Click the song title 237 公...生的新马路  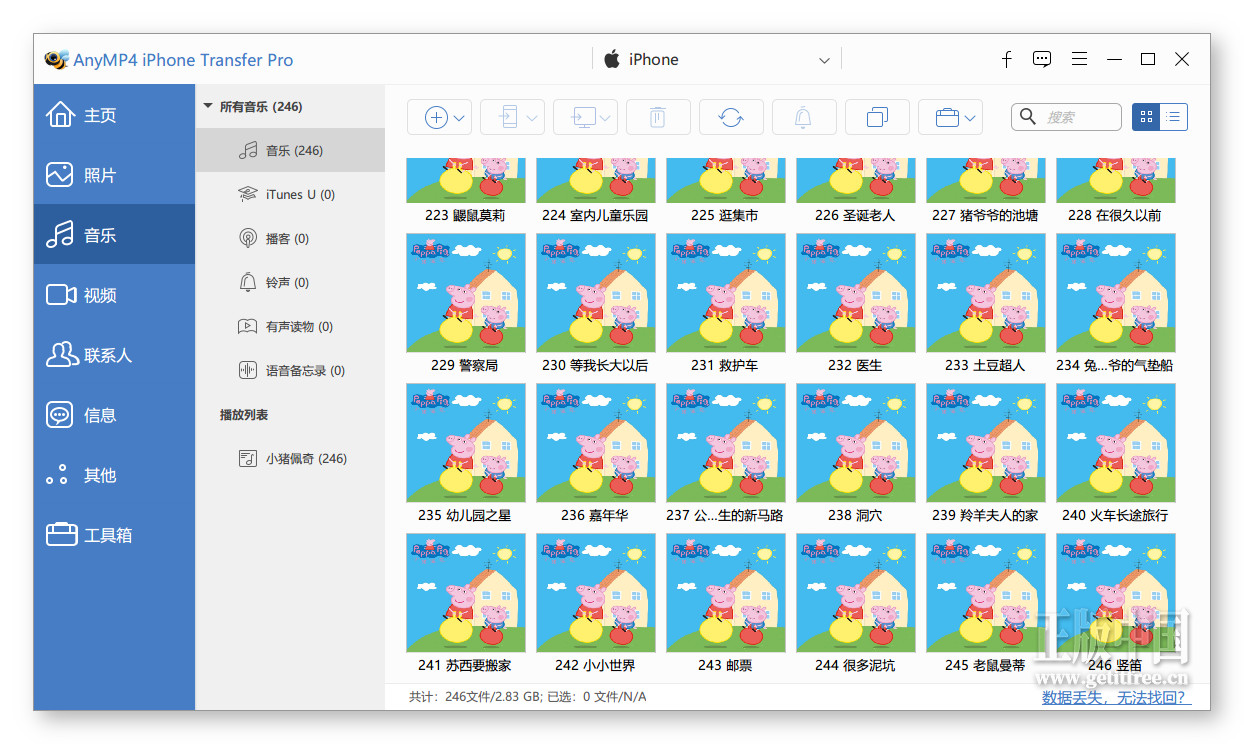point(725,515)
